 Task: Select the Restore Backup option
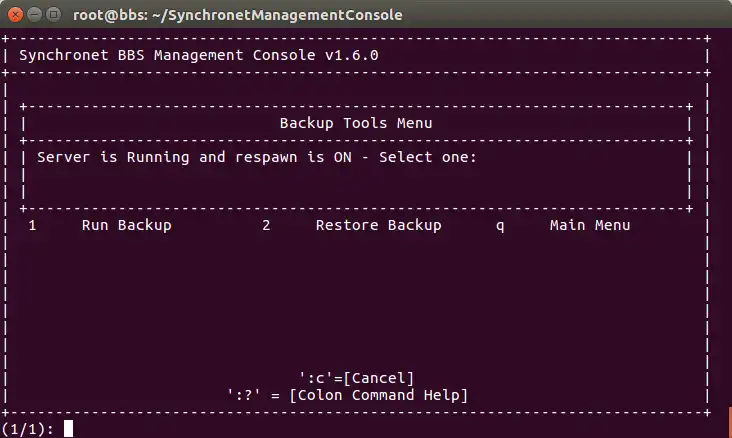(x=378, y=225)
